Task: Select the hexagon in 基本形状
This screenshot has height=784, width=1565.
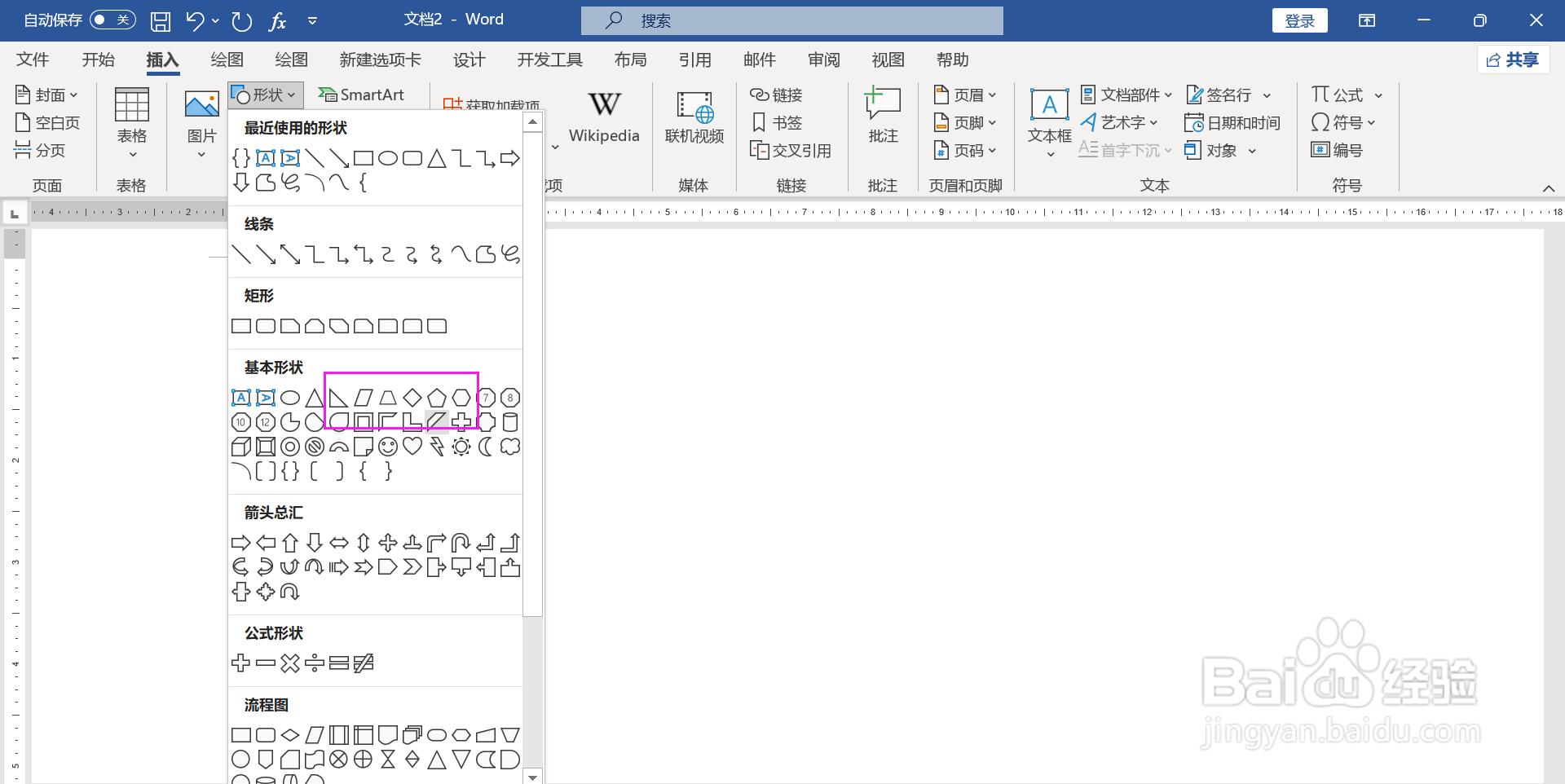Action: tap(461, 398)
